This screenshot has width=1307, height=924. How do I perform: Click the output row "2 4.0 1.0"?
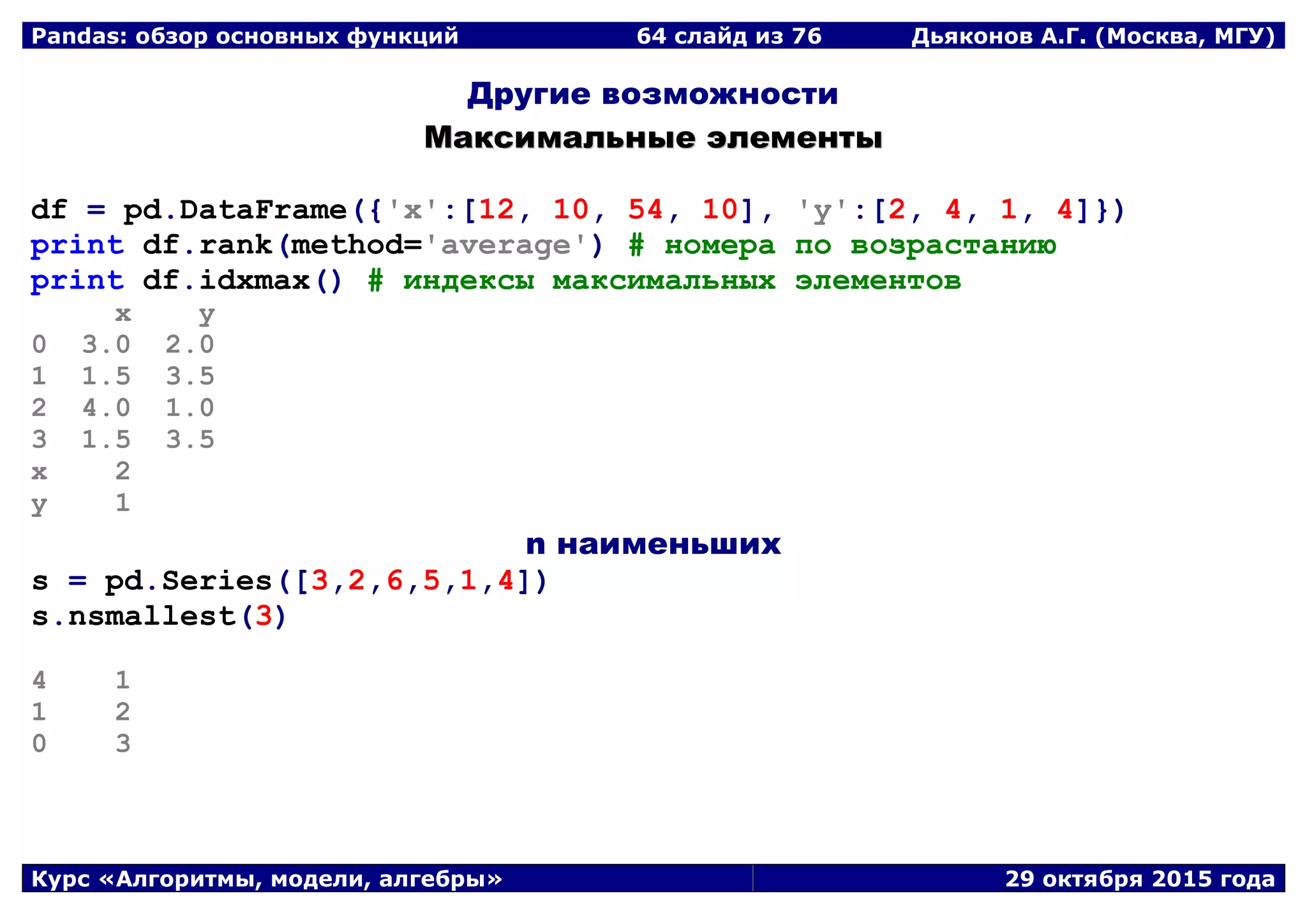click(x=123, y=408)
